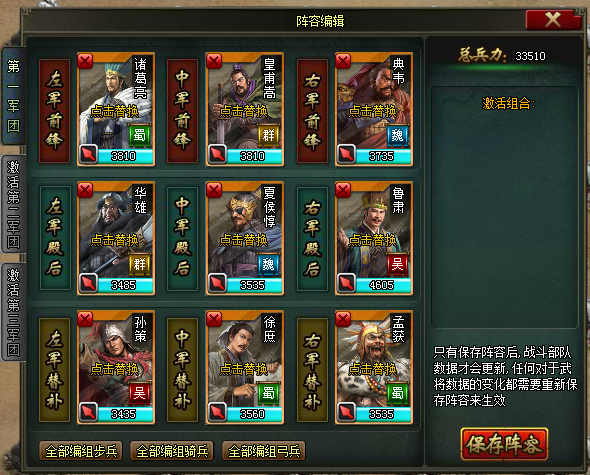Click 全部编组步兵 button
Viewport: 590px width, 475px height.
81,451
